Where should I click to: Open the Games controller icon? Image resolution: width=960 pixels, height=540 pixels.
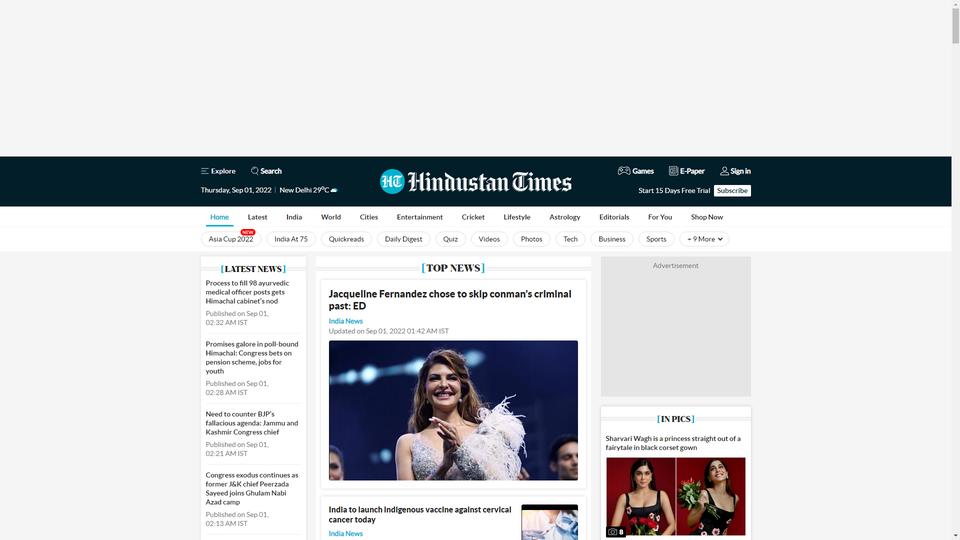624,171
